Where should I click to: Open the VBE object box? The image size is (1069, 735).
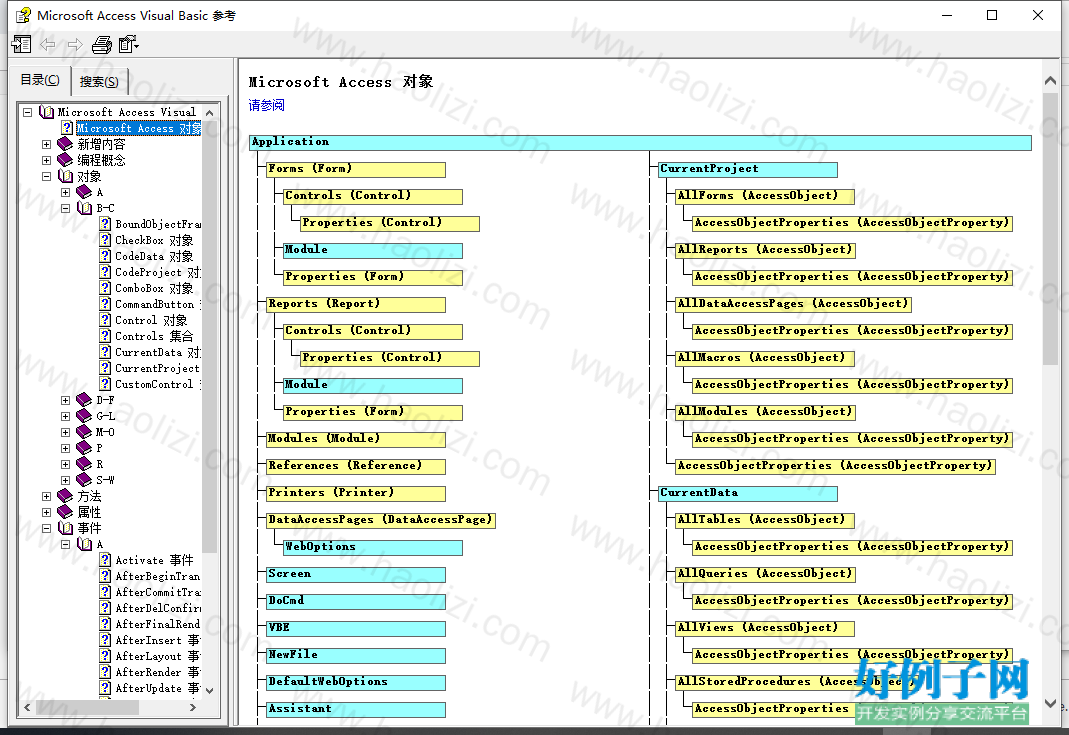pyautogui.click(x=356, y=628)
